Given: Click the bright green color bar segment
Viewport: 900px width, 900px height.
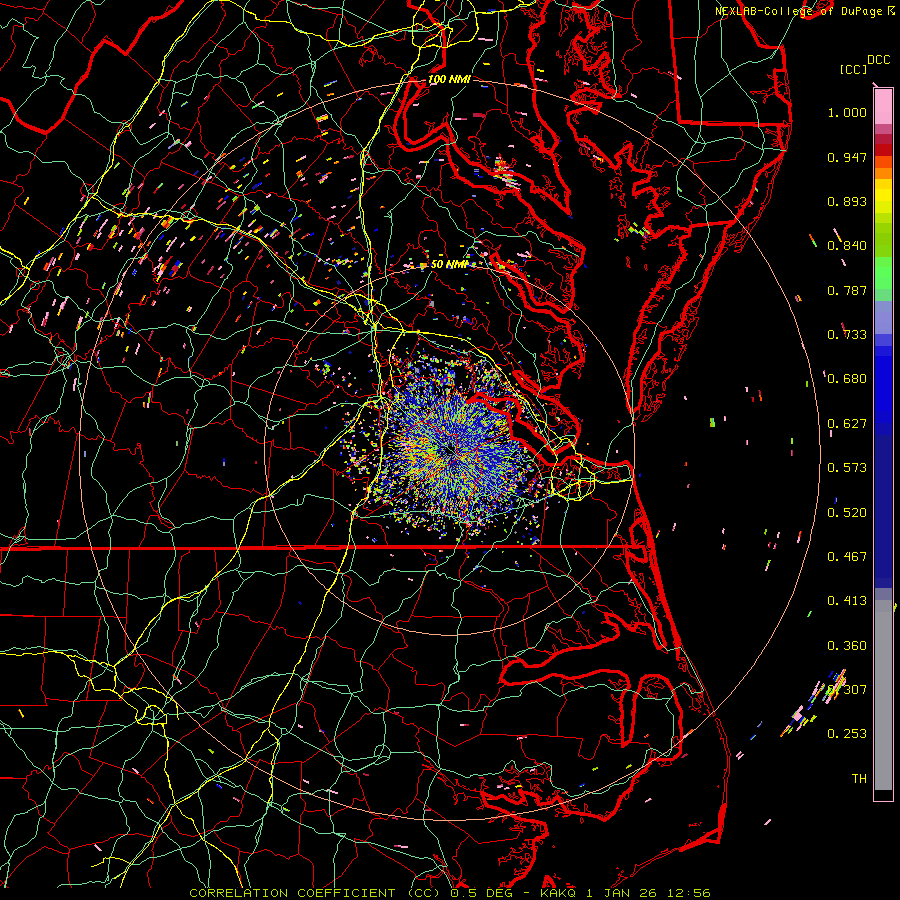Looking at the screenshot, I should (883, 273).
